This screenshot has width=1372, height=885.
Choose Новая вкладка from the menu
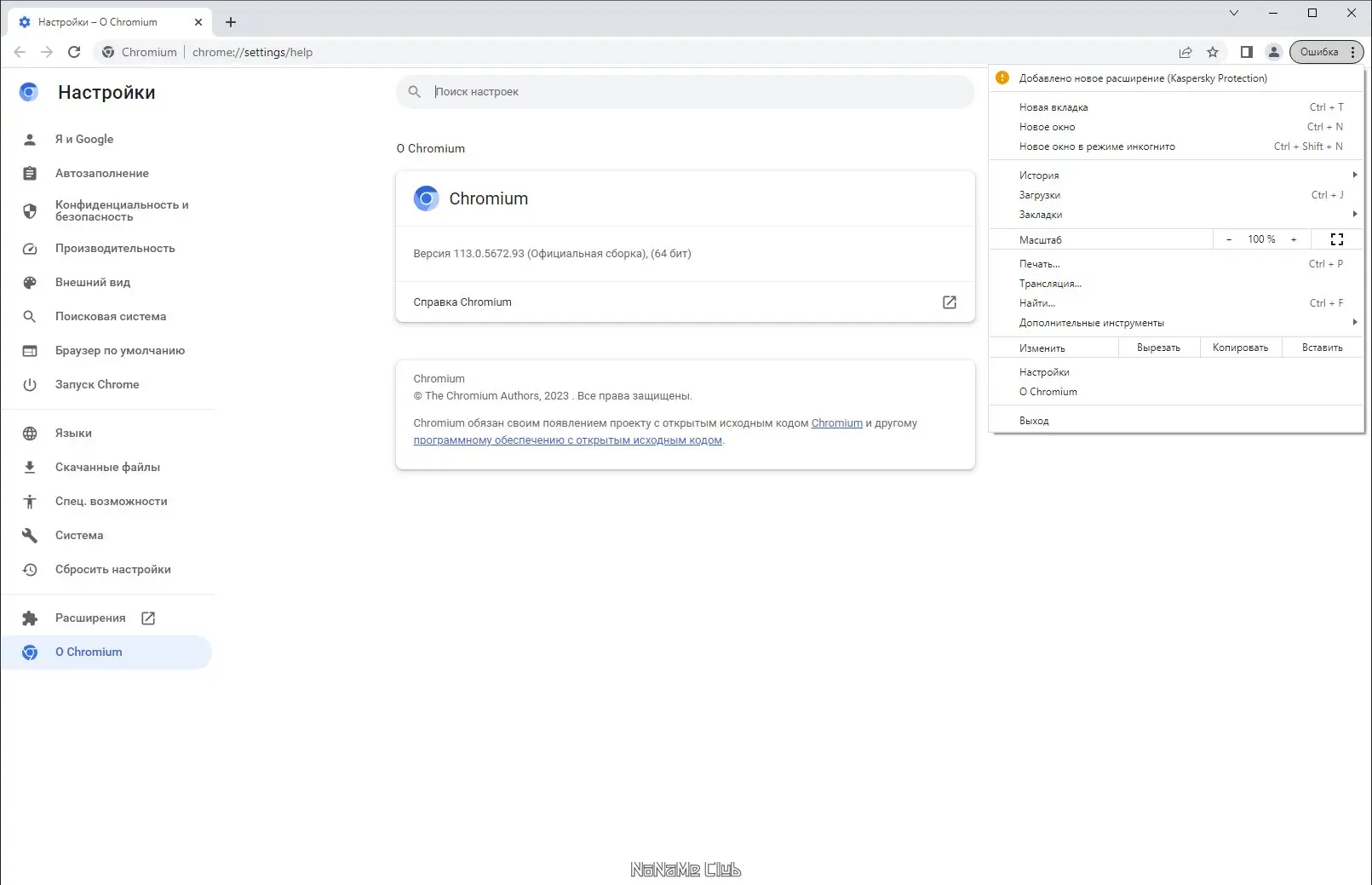click(x=1176, y=107)
